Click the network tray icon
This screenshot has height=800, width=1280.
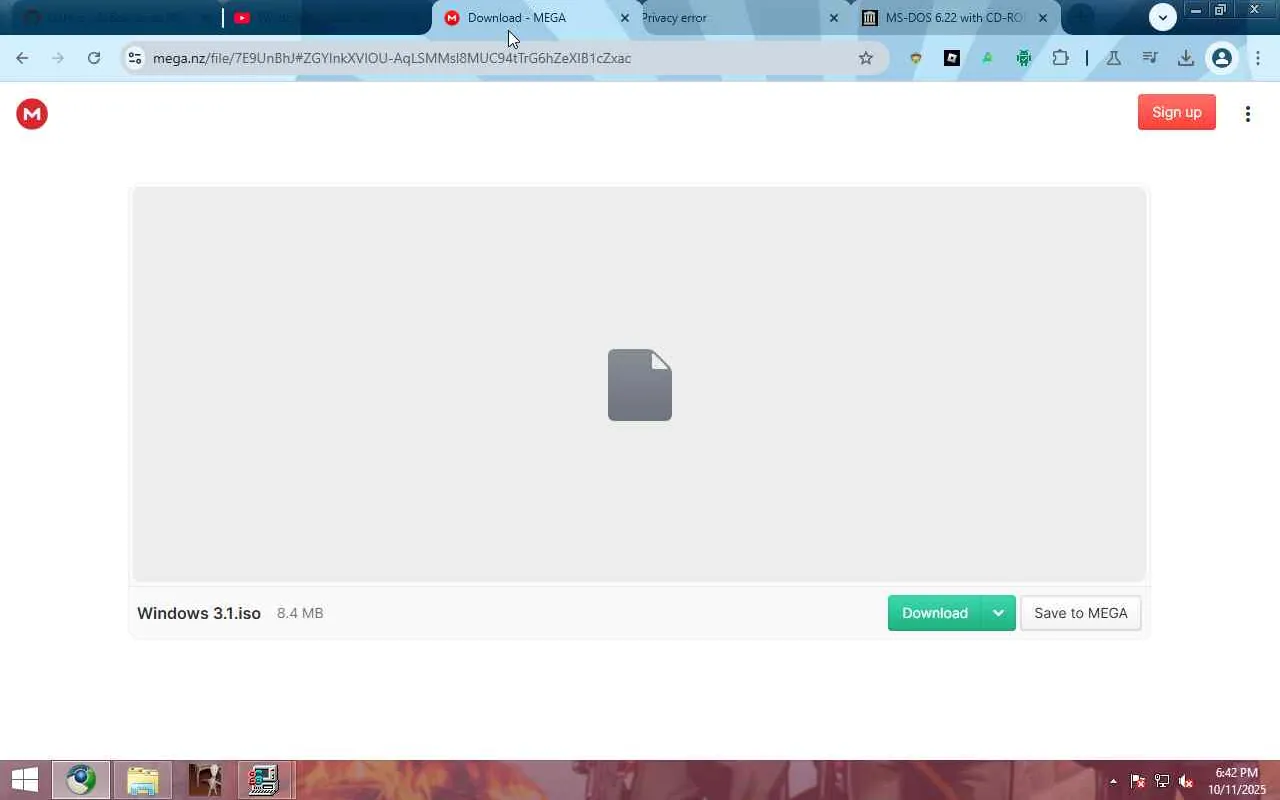[x=1162, y=781]
